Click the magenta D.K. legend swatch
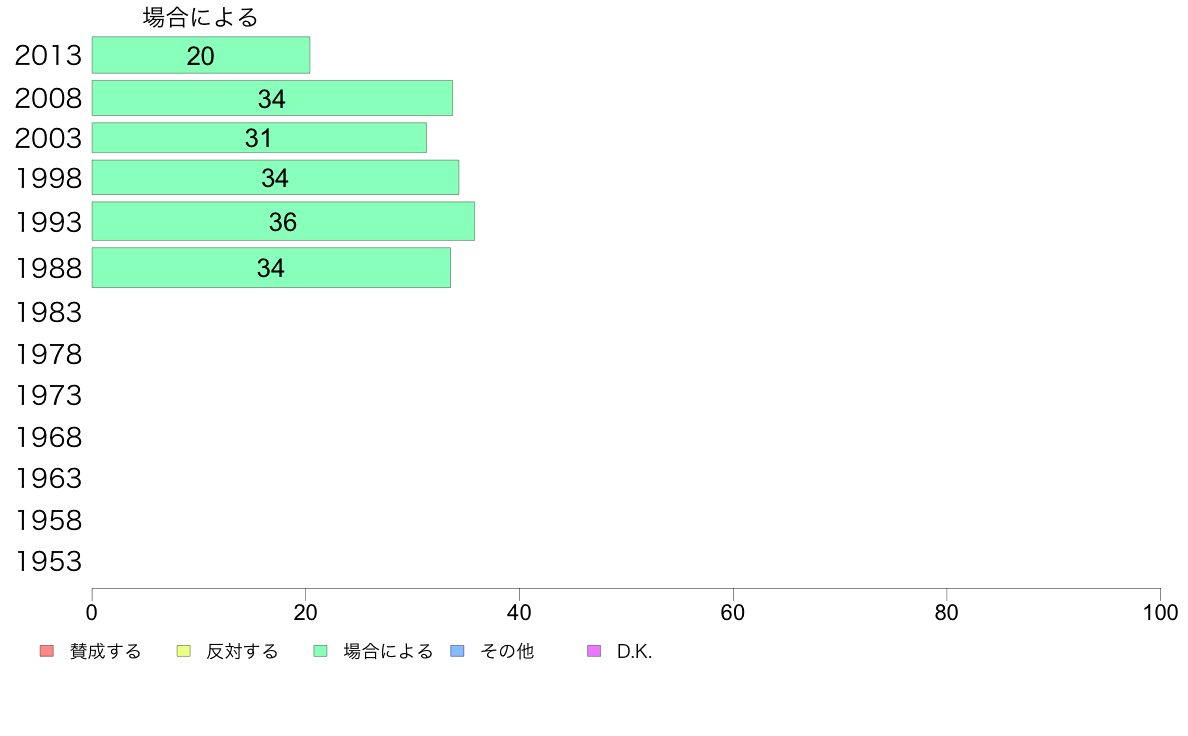Image resolution: width=1188 pixels, height=736 pixels. (x=594, y=651)
